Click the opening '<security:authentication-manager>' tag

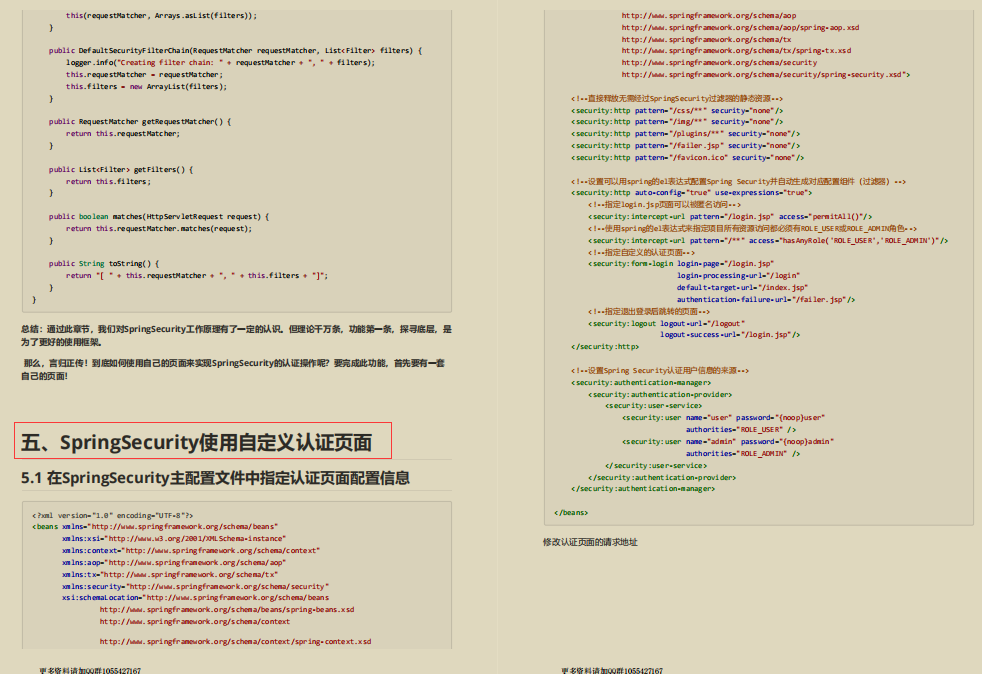coord(641,383)
